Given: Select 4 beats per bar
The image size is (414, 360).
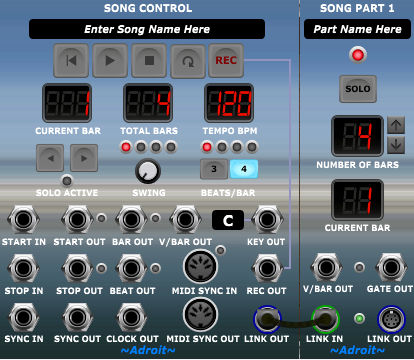Looking at the screenshot, I should click(x=244, y=169).
